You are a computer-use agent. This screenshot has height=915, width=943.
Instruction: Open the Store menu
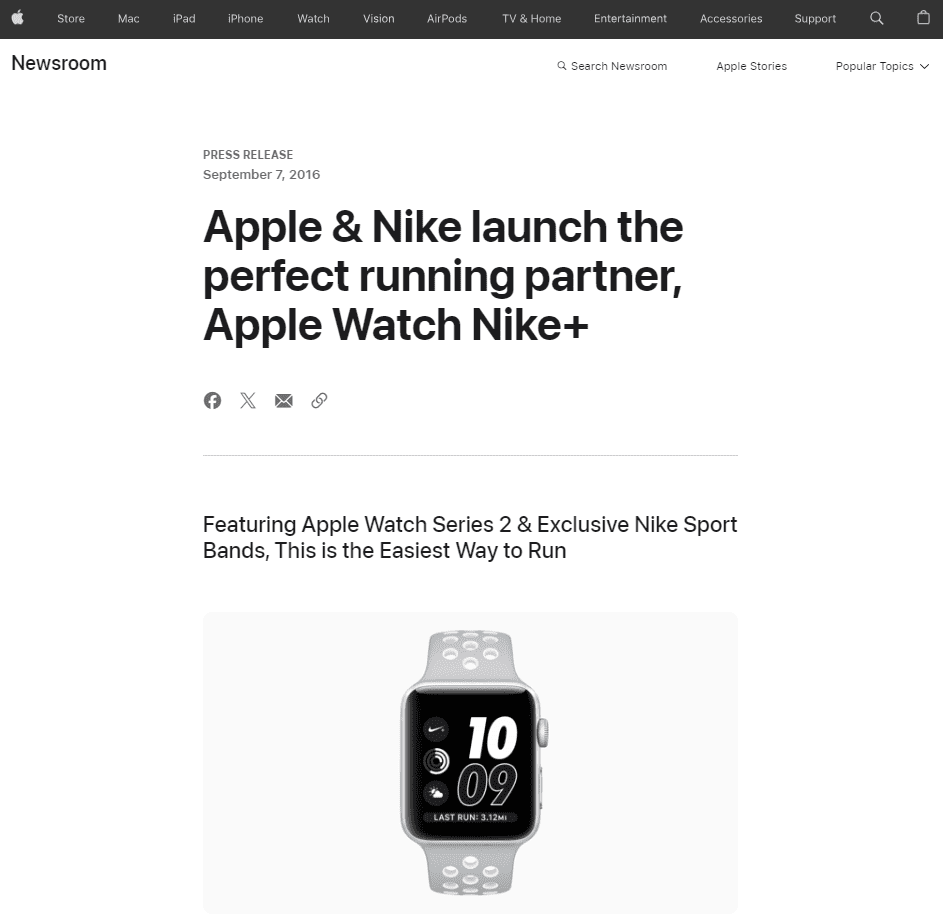[71, 19]
